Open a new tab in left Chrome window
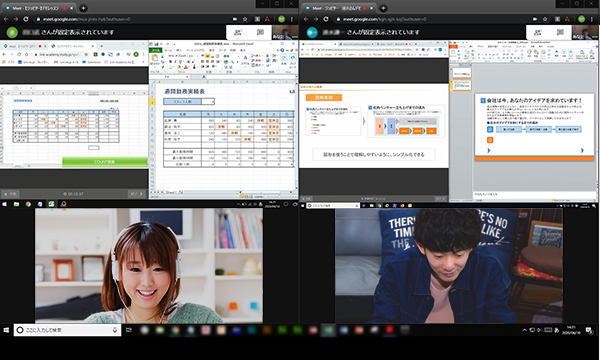600x360 pixels. click(83, 8)
